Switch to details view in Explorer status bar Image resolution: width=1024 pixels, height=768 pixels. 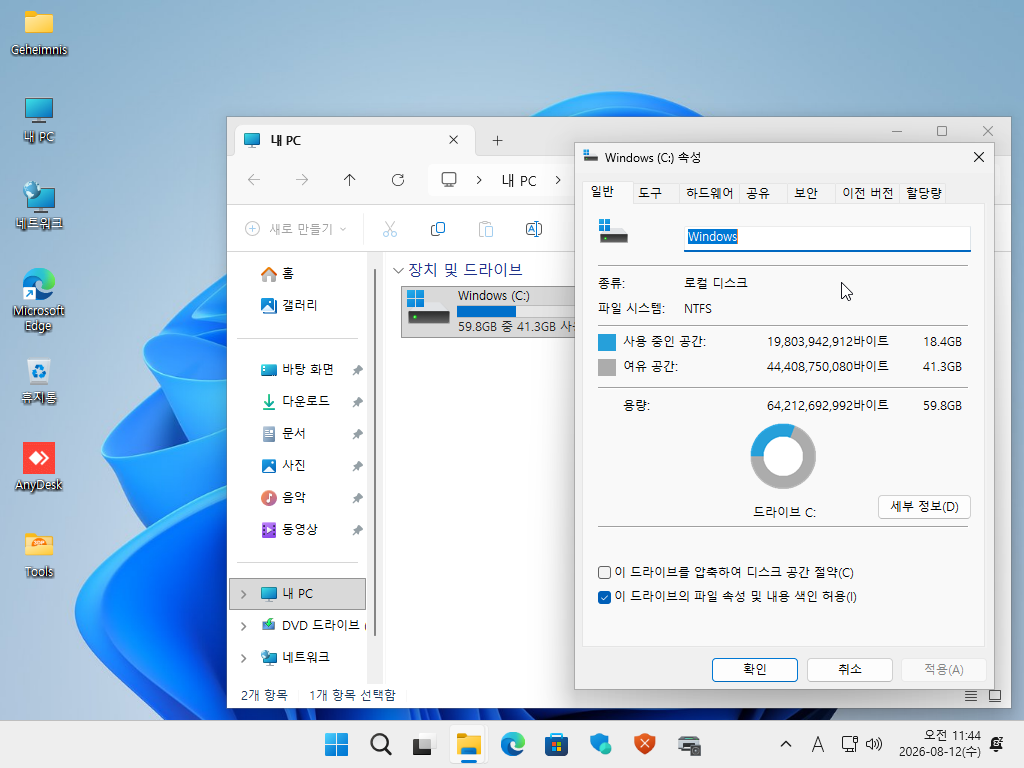pyautogui.click(x=971, y=696)
